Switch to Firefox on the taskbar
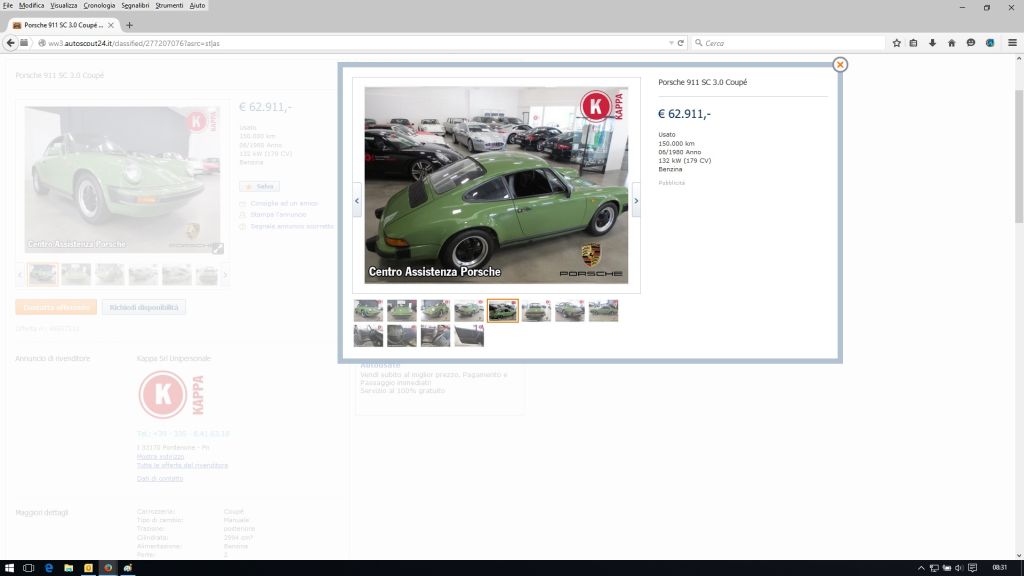This screenshot has width=1024, height=576. coord(108,568)
